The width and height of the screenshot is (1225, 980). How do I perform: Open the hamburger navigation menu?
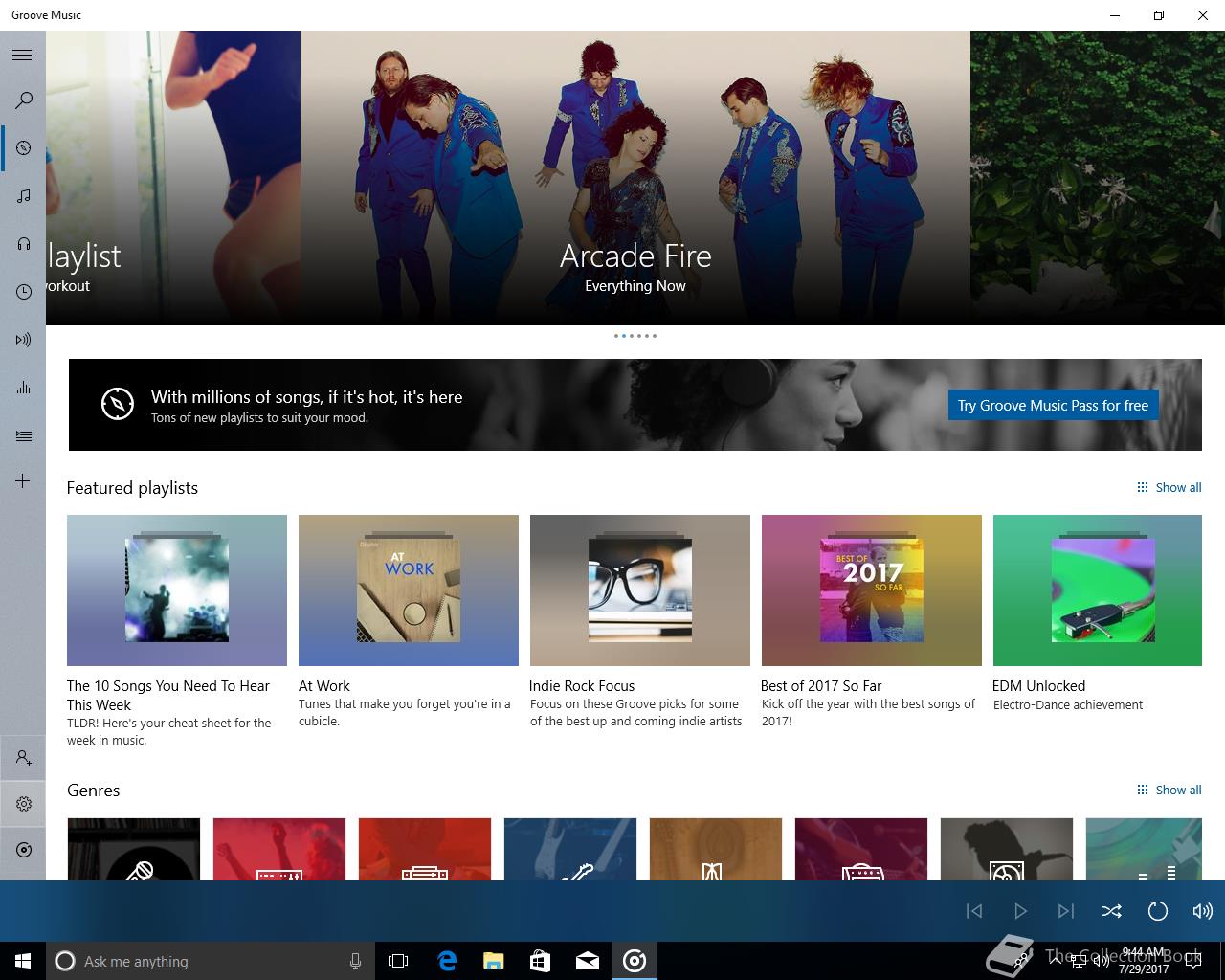click(x=22, y=55)
